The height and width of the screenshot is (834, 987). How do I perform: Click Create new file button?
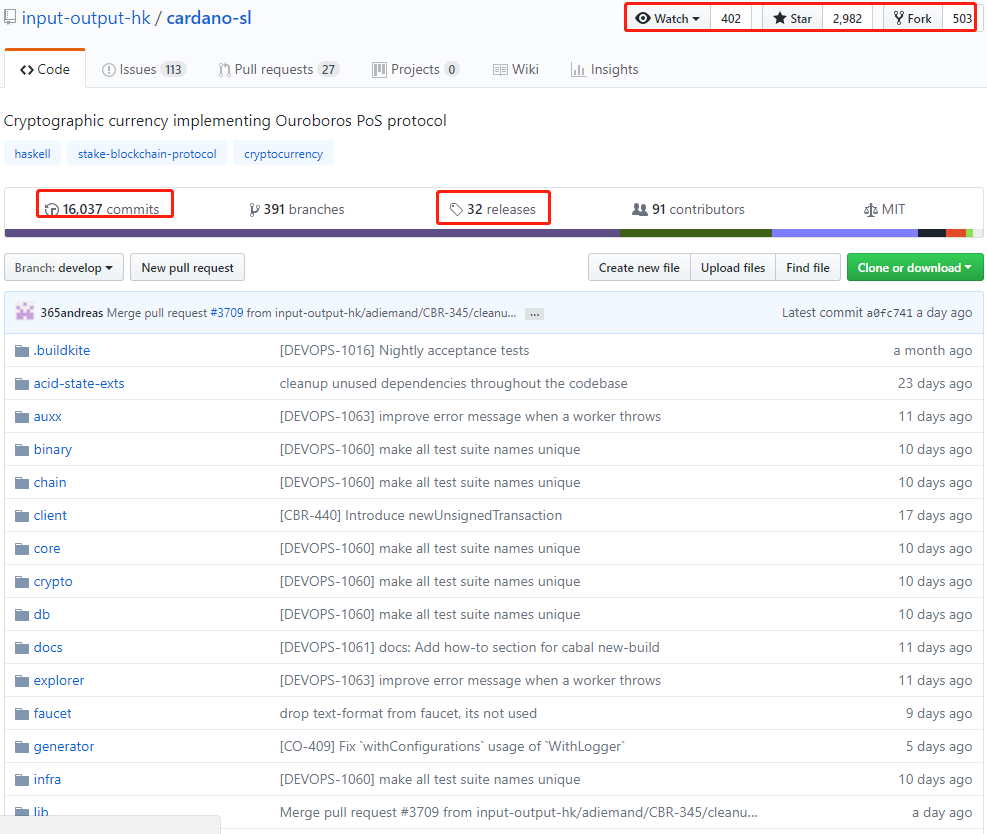pos(640,268)
